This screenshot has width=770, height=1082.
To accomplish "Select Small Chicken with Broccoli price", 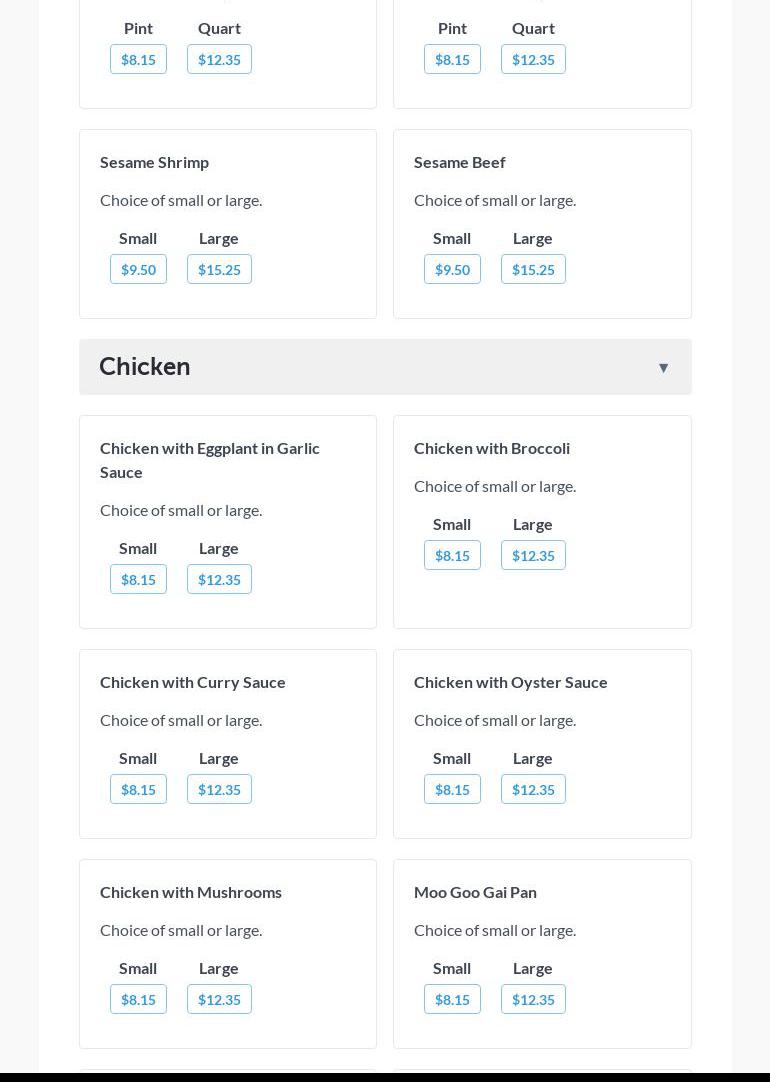I will click(x=452, y=556).
